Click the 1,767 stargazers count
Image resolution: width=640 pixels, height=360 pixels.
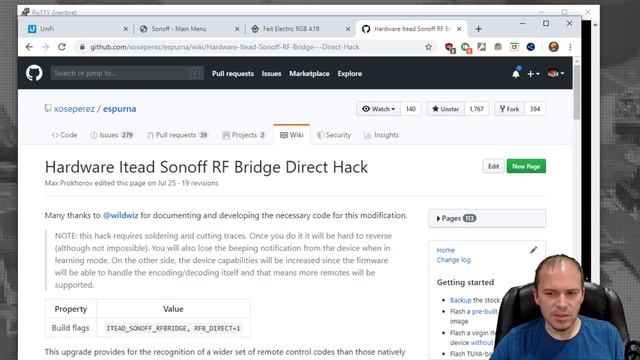coord(476,109)
